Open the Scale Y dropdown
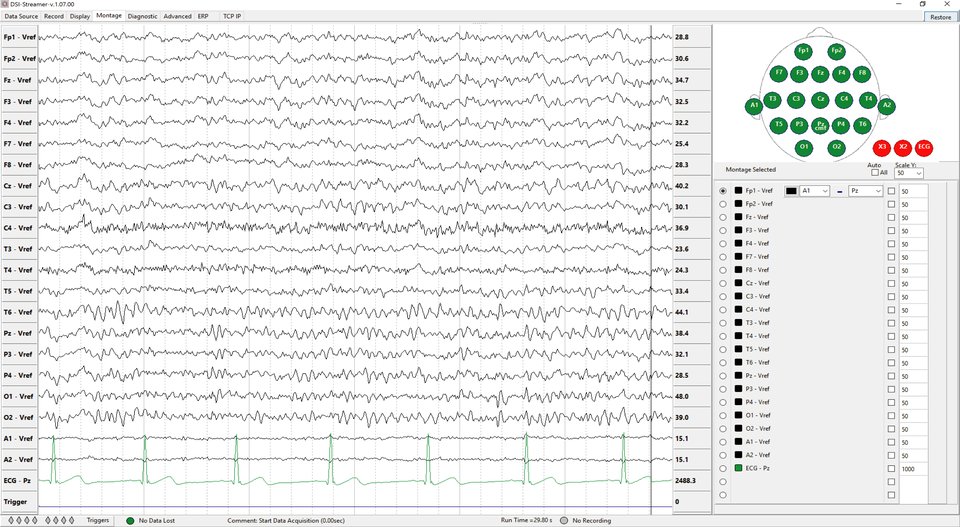 pos(909,173)
